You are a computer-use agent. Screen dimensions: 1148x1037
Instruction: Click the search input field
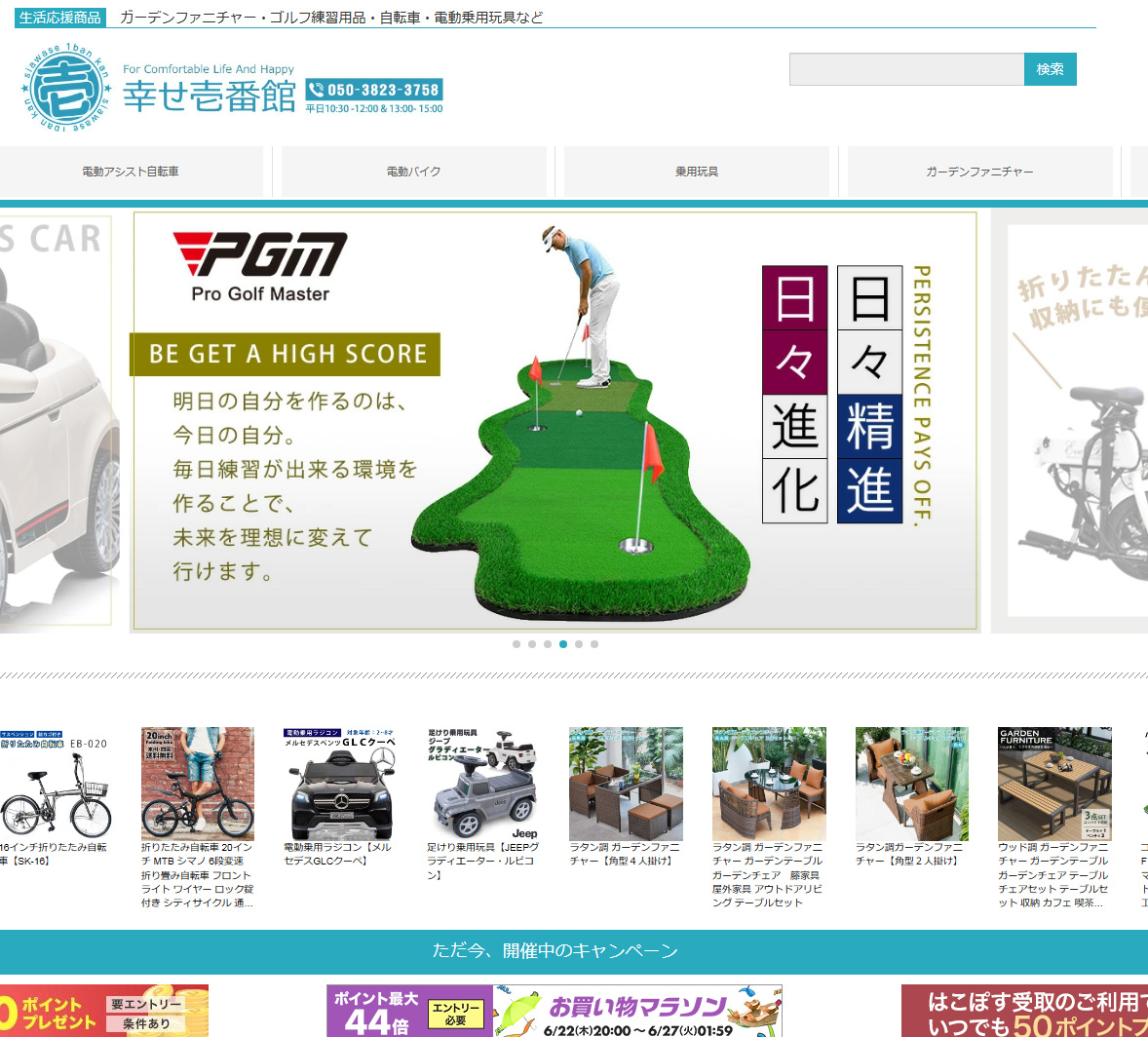coord(906,69)
